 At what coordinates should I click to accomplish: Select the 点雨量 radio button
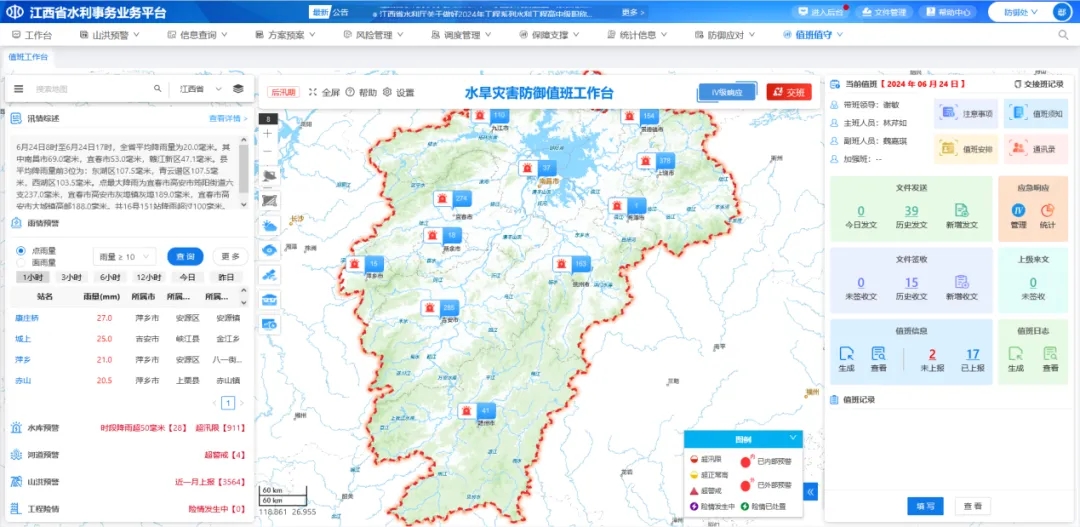[x=21, y=250]
